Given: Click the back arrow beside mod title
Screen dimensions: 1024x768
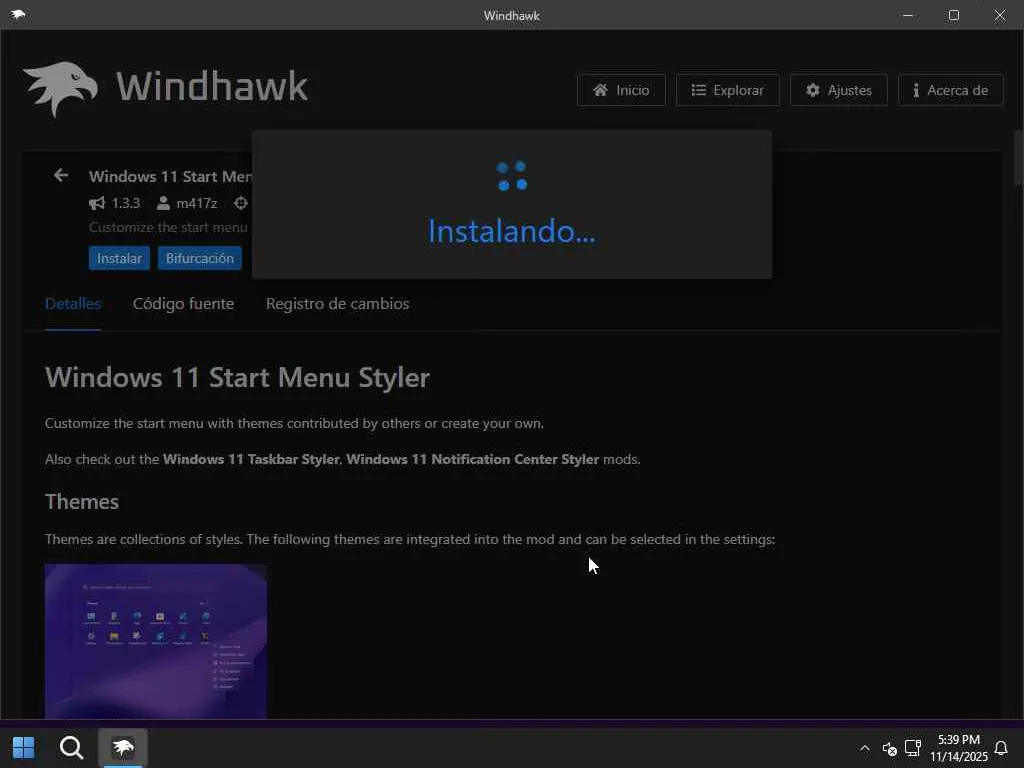Looking at the screenshot, I should tap(61, 176).
